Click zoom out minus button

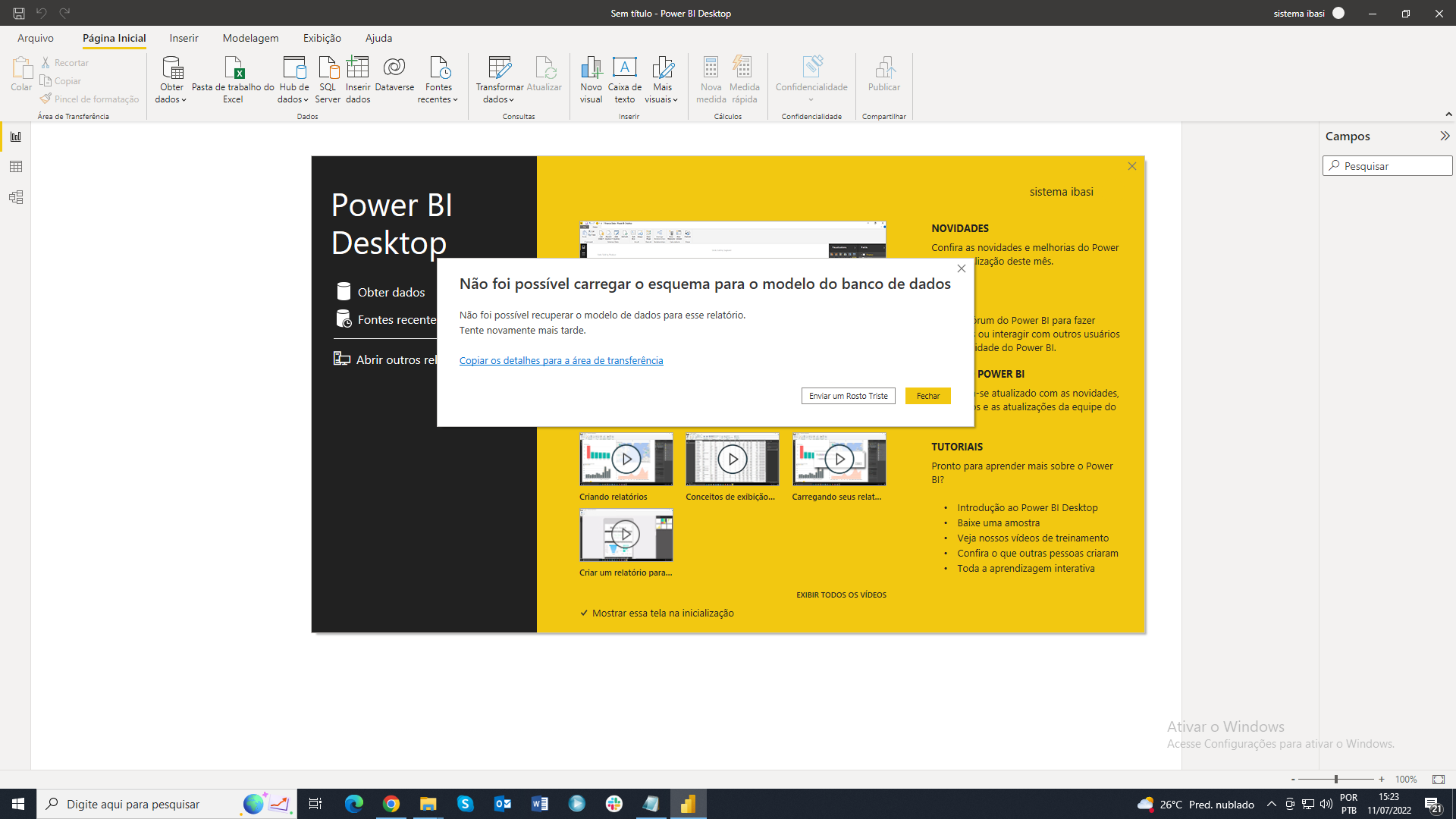[1293, 779]
